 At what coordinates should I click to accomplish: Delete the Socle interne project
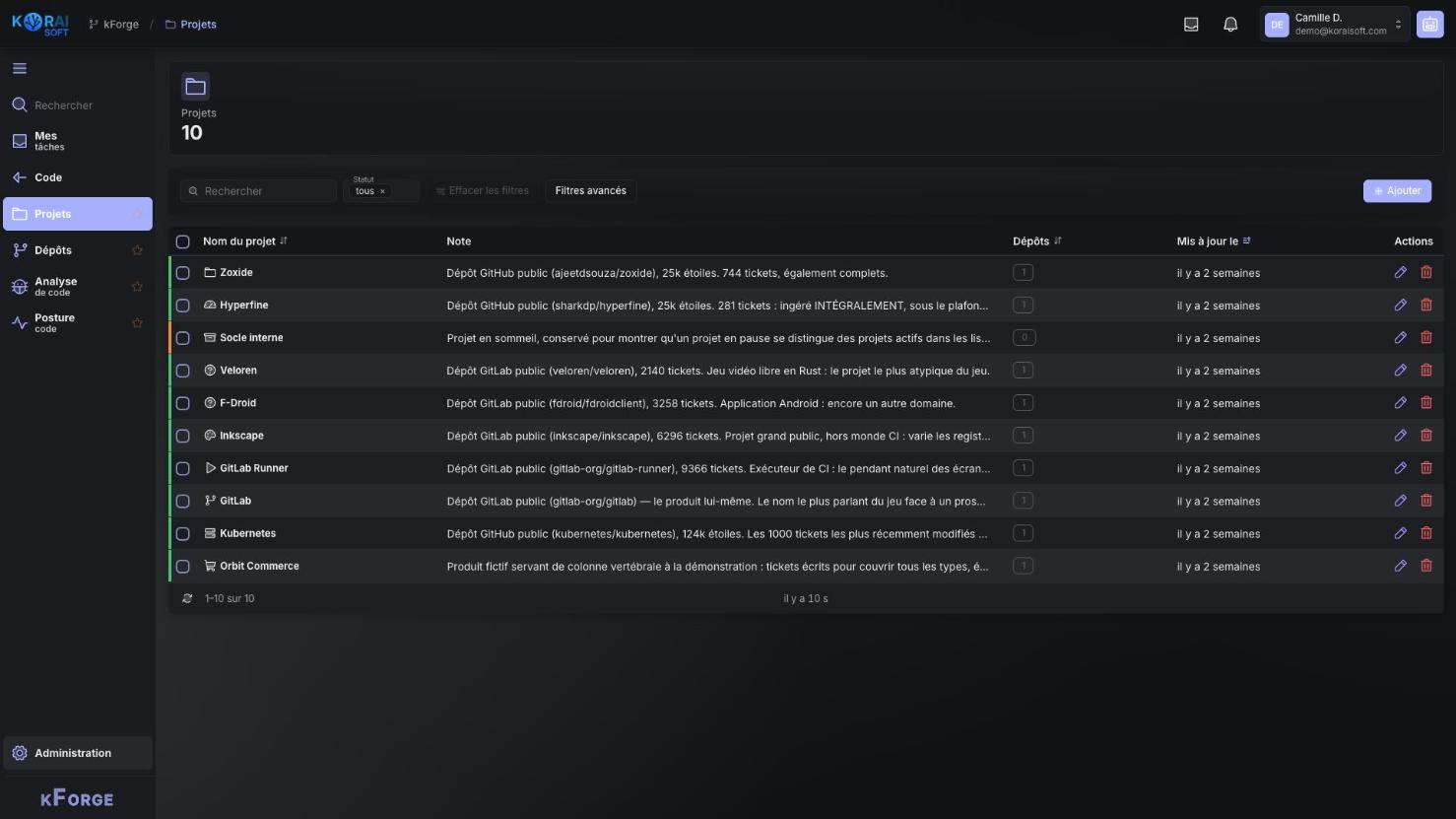1425,337
